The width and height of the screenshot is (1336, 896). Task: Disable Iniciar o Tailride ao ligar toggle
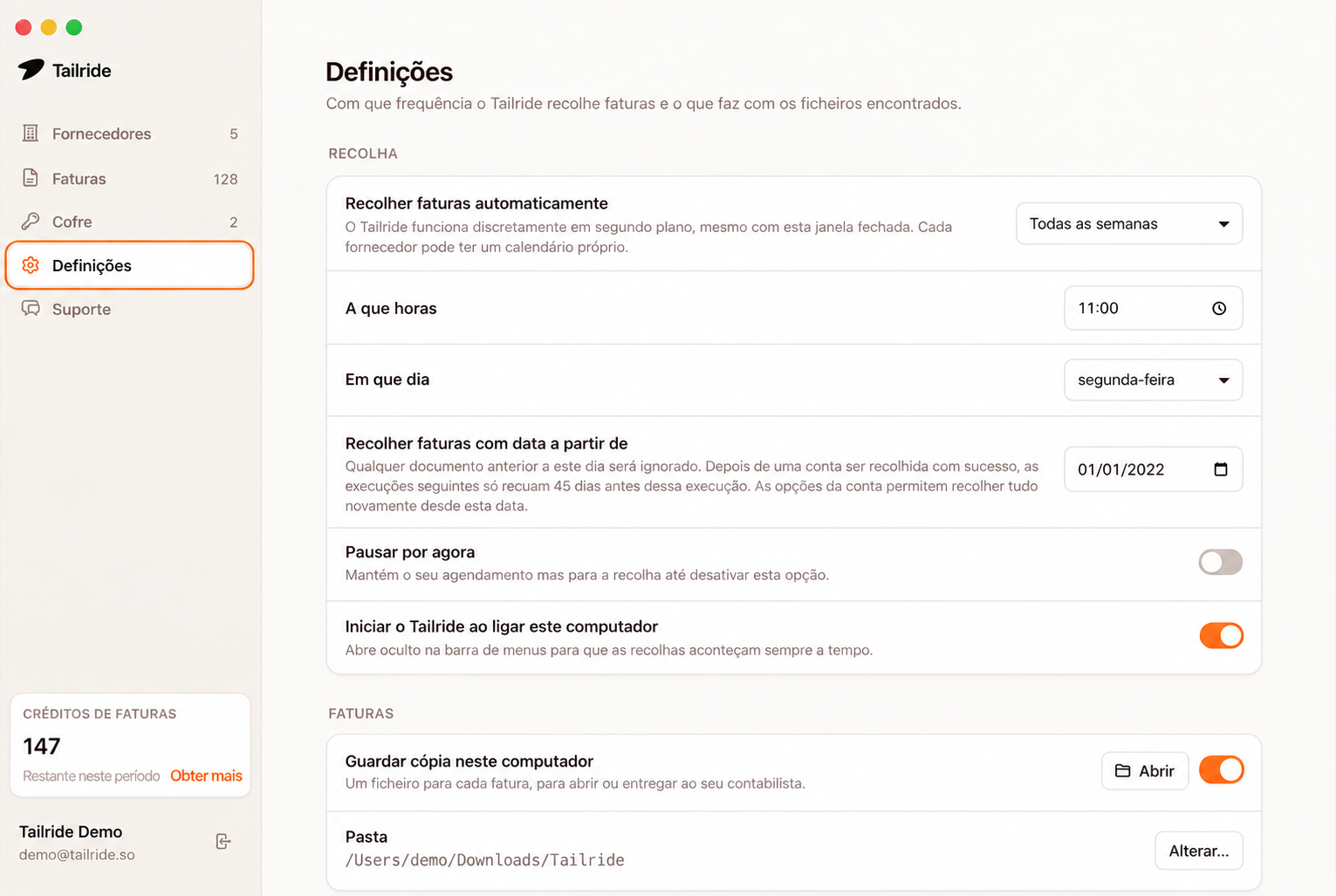[1221, 636]
